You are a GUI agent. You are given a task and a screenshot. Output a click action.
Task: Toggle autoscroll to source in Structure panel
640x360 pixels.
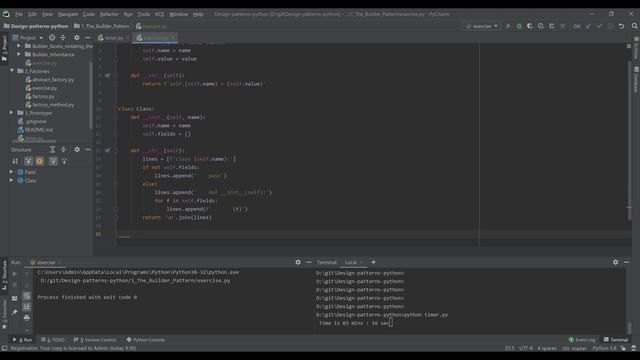(x=53, y=161)
